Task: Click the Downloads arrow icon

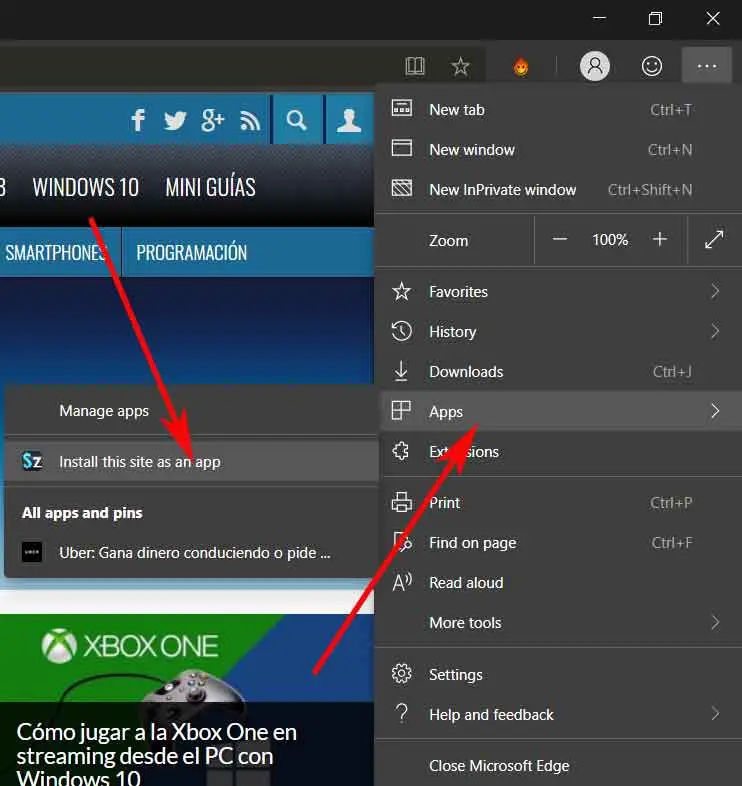Action: coord(401,371)
